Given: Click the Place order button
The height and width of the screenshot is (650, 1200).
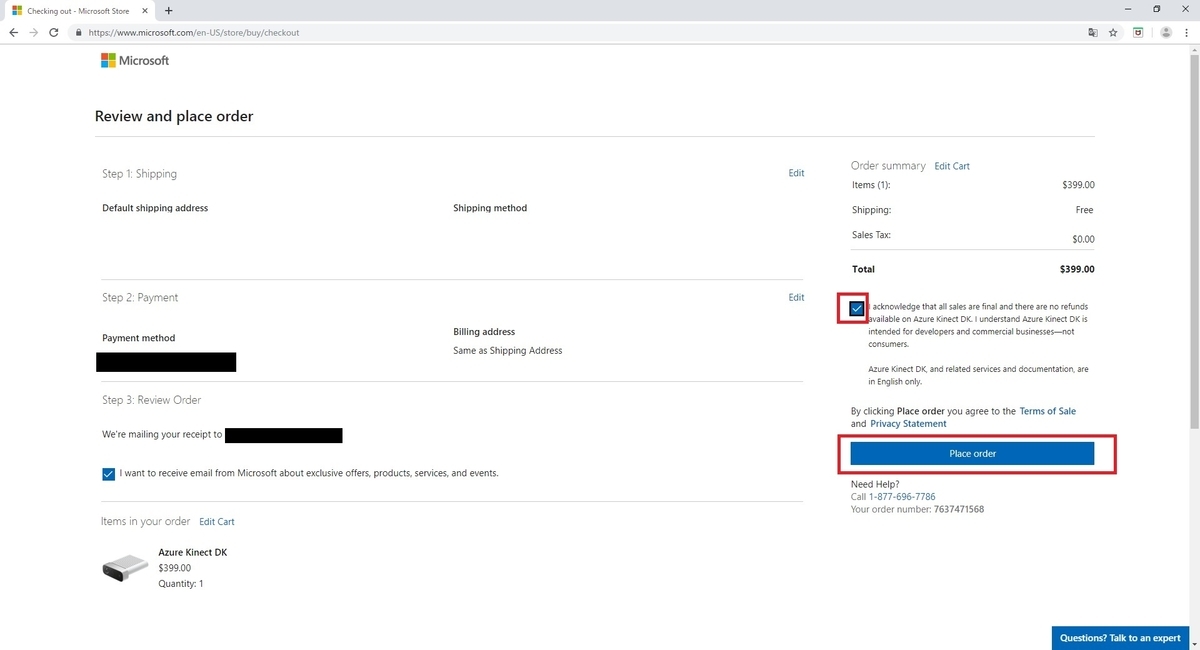Looking at the screenshot, I should click(972, 454).
